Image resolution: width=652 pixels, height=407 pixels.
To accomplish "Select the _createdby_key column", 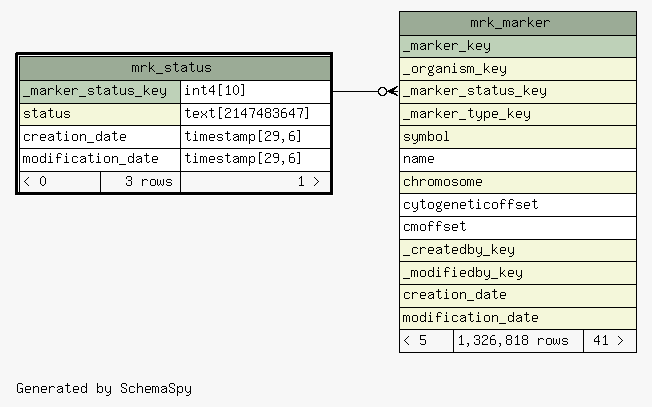I will (518, 250).
